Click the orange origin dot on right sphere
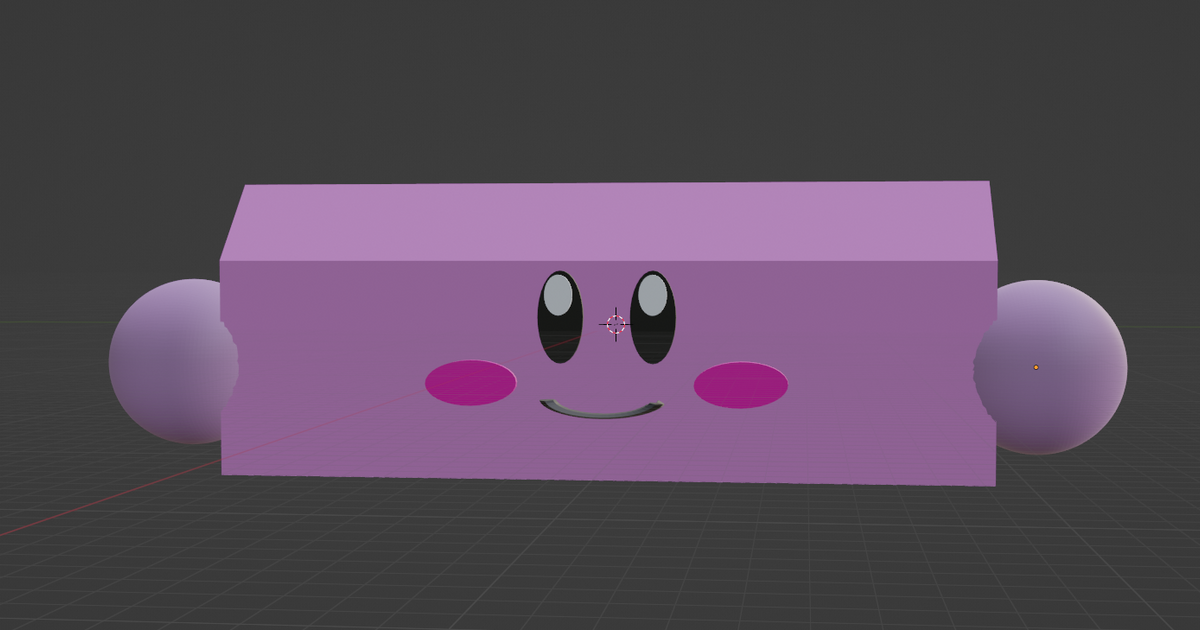 point(1035,367)
